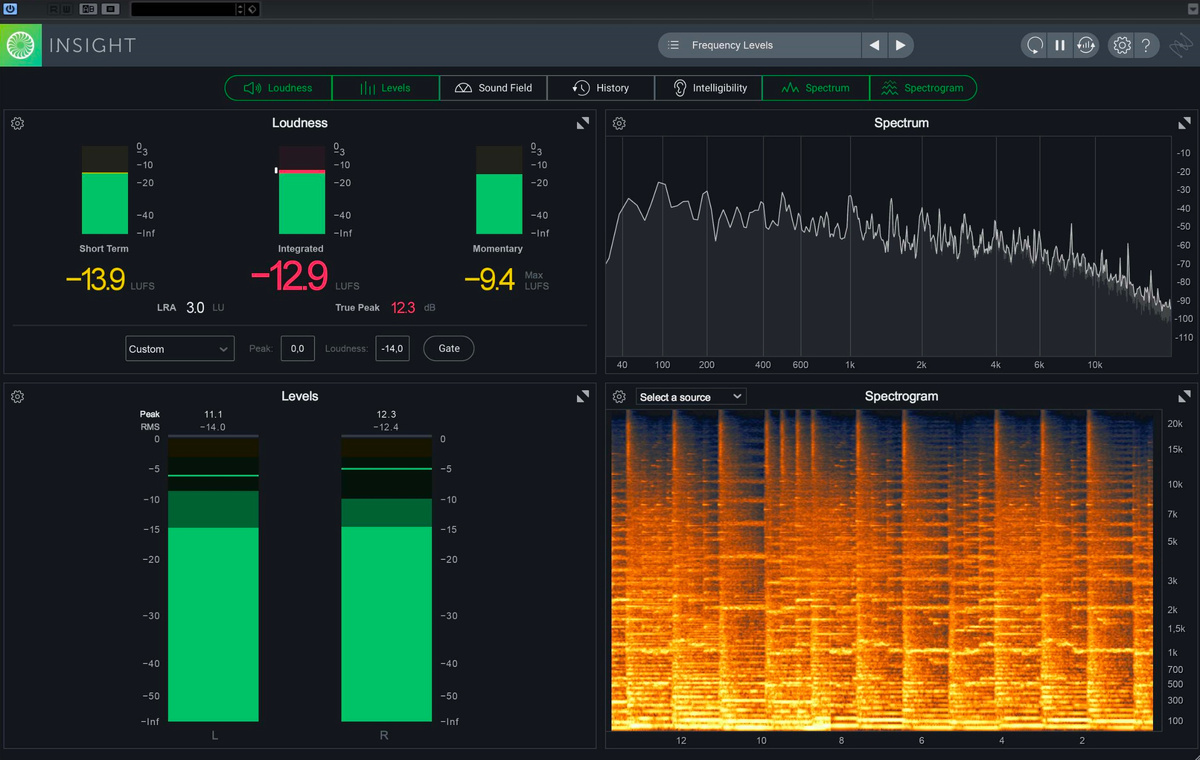Screen dimensions: 1200x760
Task: Click the reset meters circular arrow icon
Action: 1034,45
